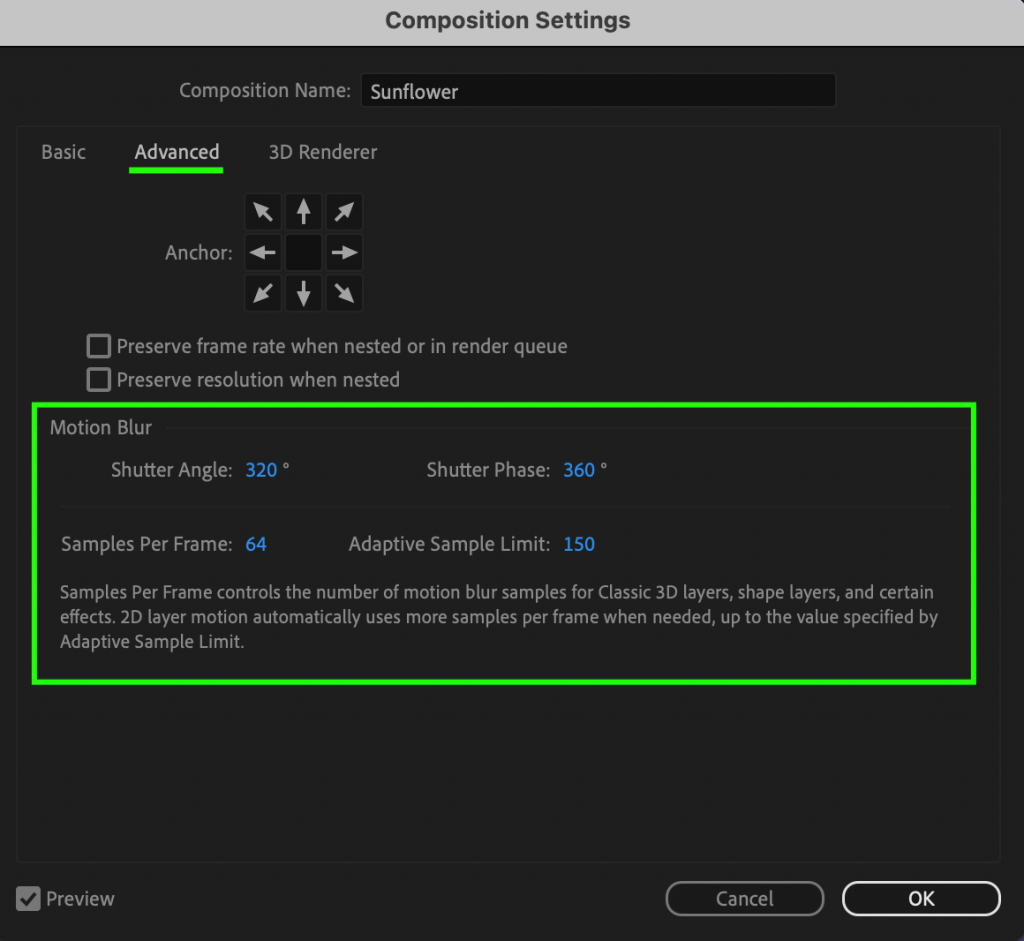Toggle Preserve resolution when nested checkbox

point(98,380)
